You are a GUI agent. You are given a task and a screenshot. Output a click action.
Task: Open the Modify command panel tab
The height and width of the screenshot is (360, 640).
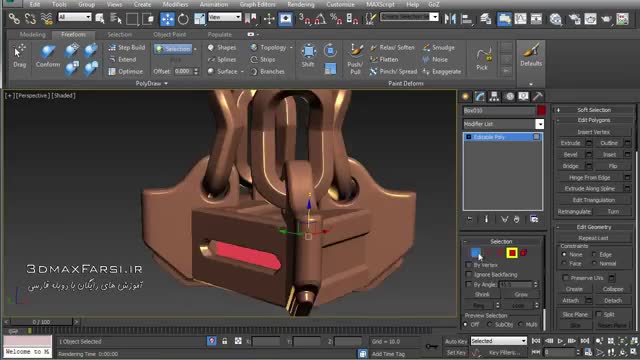click(480, 96)
